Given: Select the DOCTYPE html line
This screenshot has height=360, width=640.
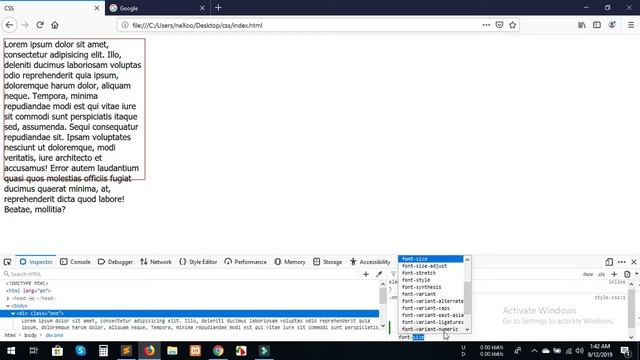Looking at the screenshot, I should (x=27, y=283).
